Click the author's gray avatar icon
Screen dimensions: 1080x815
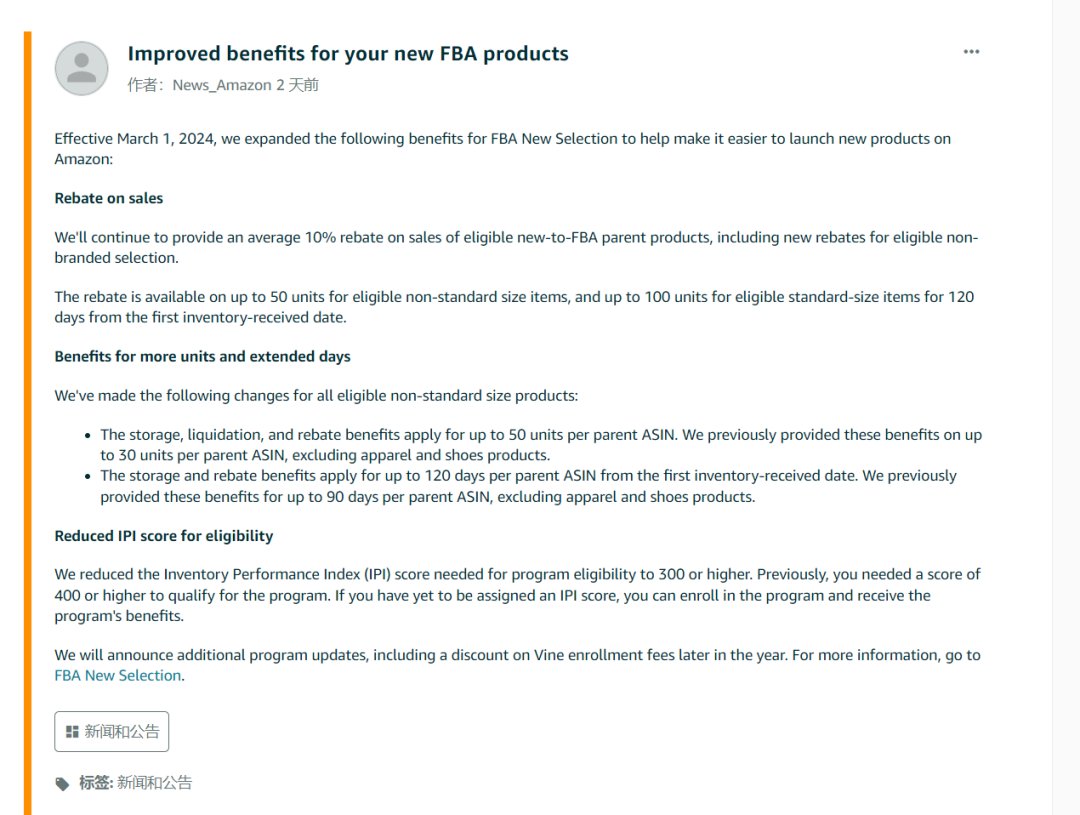(x=81, y=68)
